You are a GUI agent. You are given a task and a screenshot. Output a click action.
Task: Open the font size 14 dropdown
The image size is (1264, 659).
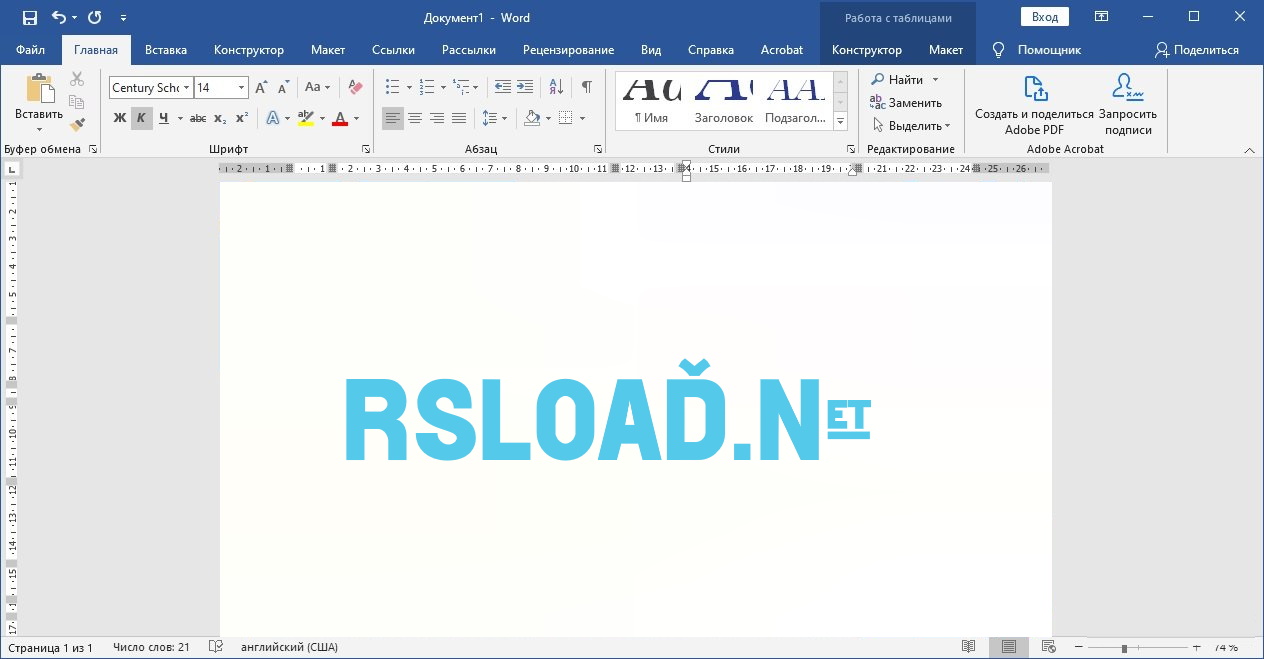click(241, 88)
